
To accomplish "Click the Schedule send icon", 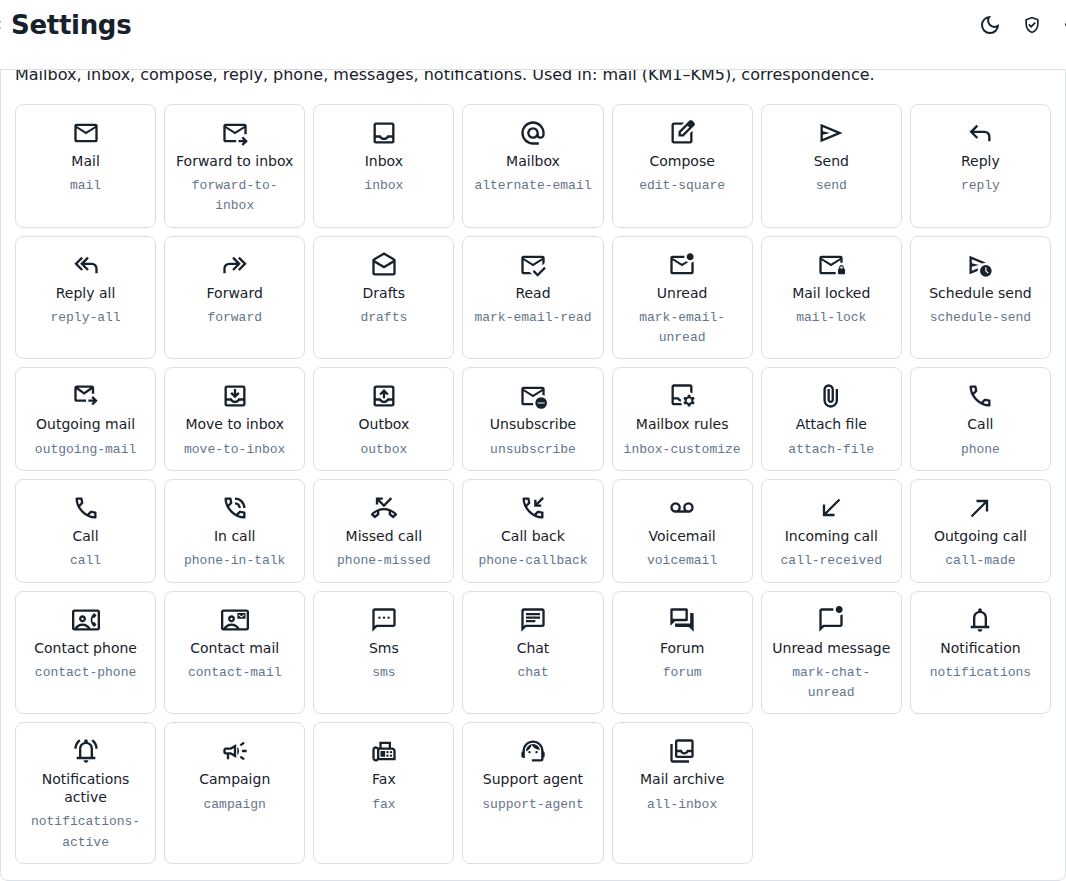I will 980,265.
